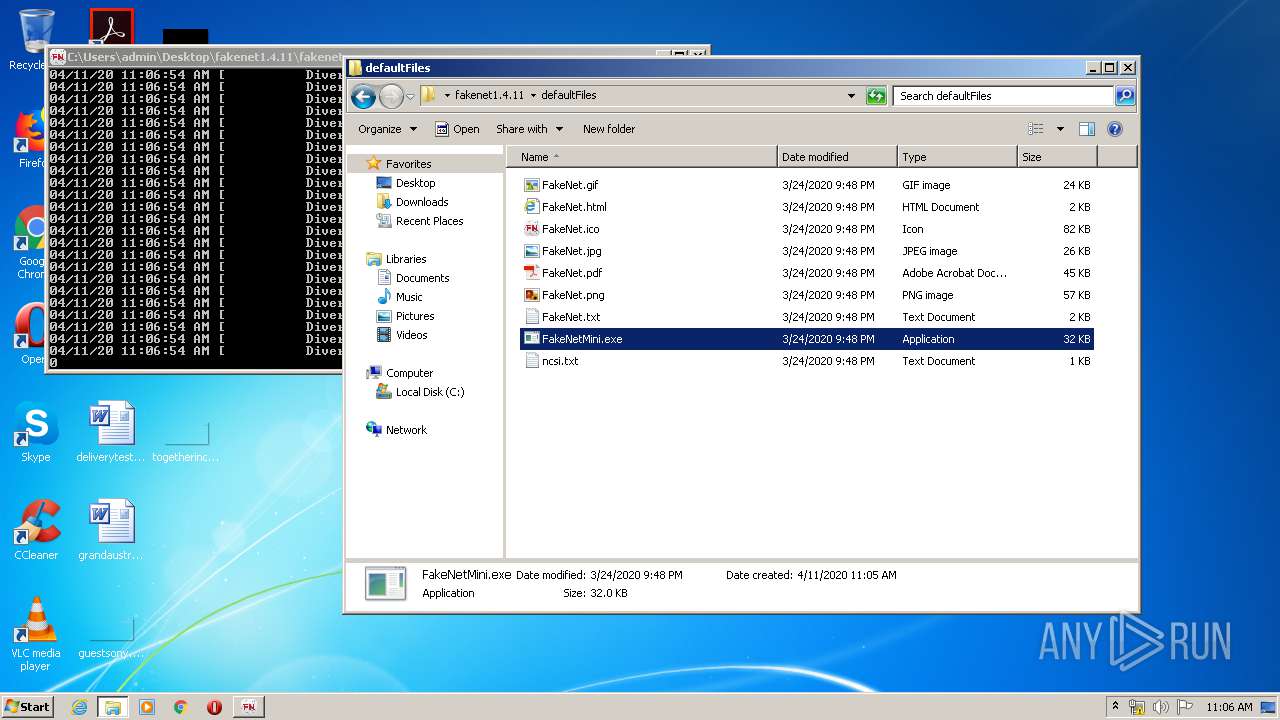Sort by the Type column header

957,157
